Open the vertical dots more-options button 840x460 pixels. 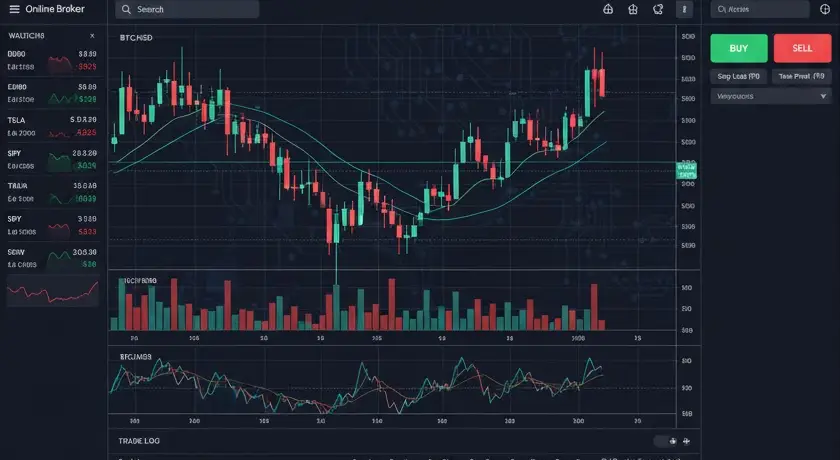[684, 9]
